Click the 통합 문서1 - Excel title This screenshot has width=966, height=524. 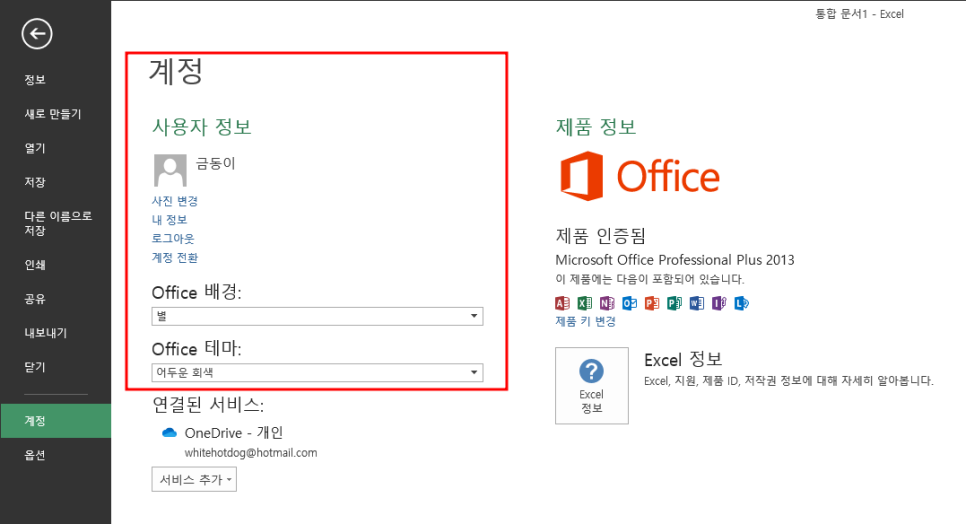pyautogui.click(x=859, y=14)
